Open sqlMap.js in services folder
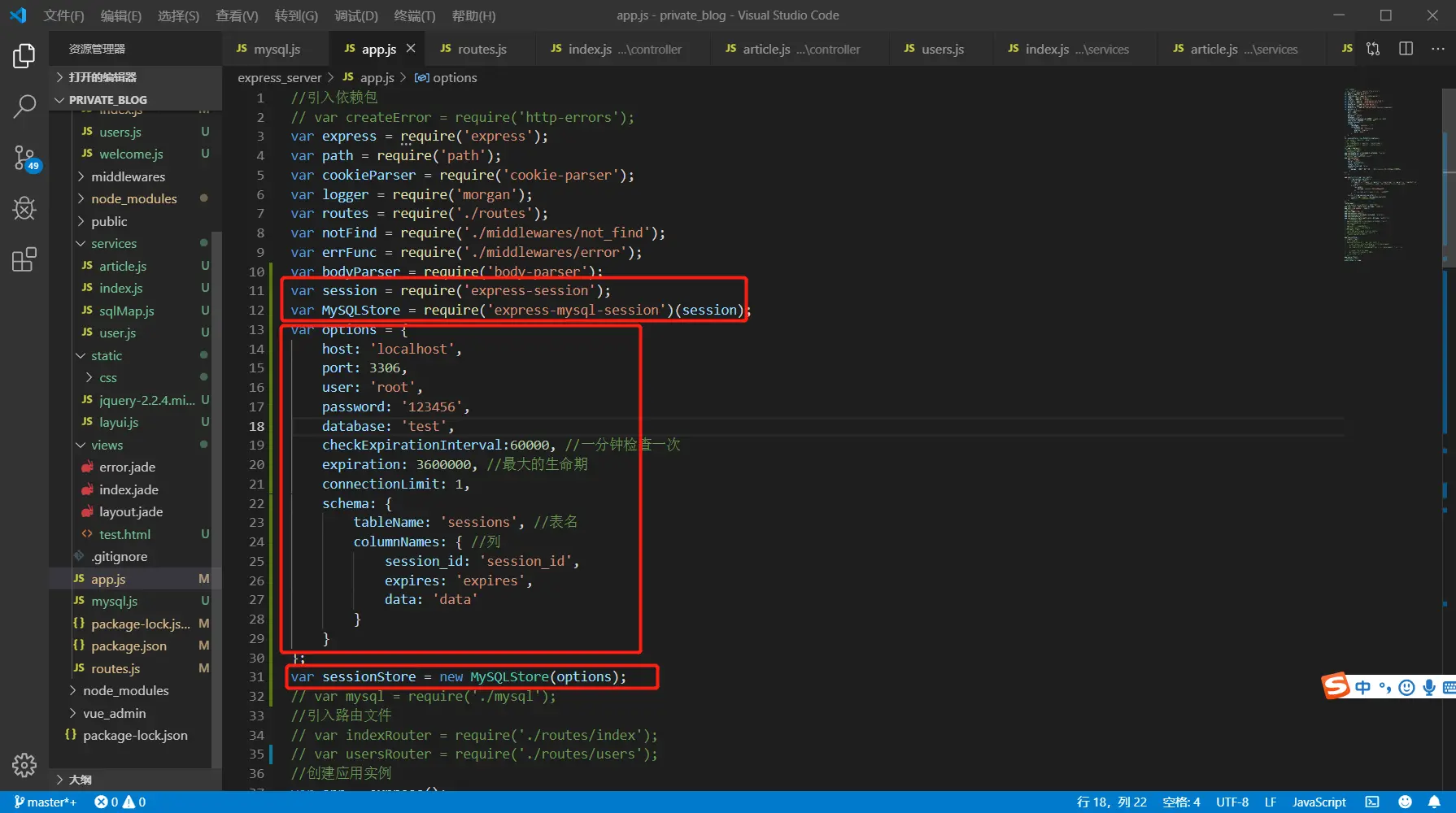Viewport: 1456px width, 813px height. tap(126, 311)
